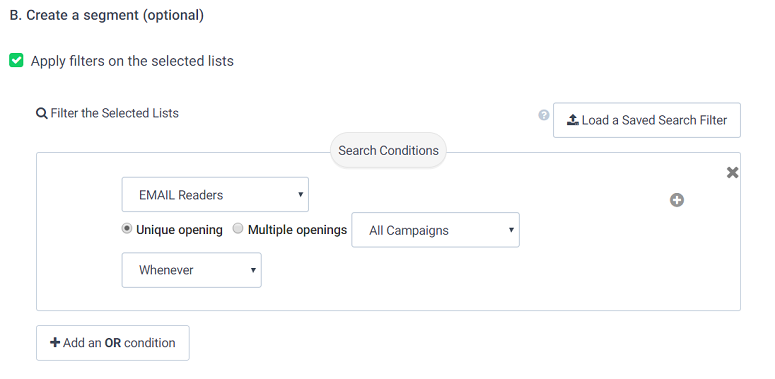Click the magnifier icon beside Filter the Selected Lists
The image size is (775, 379).
pos(42,114)
